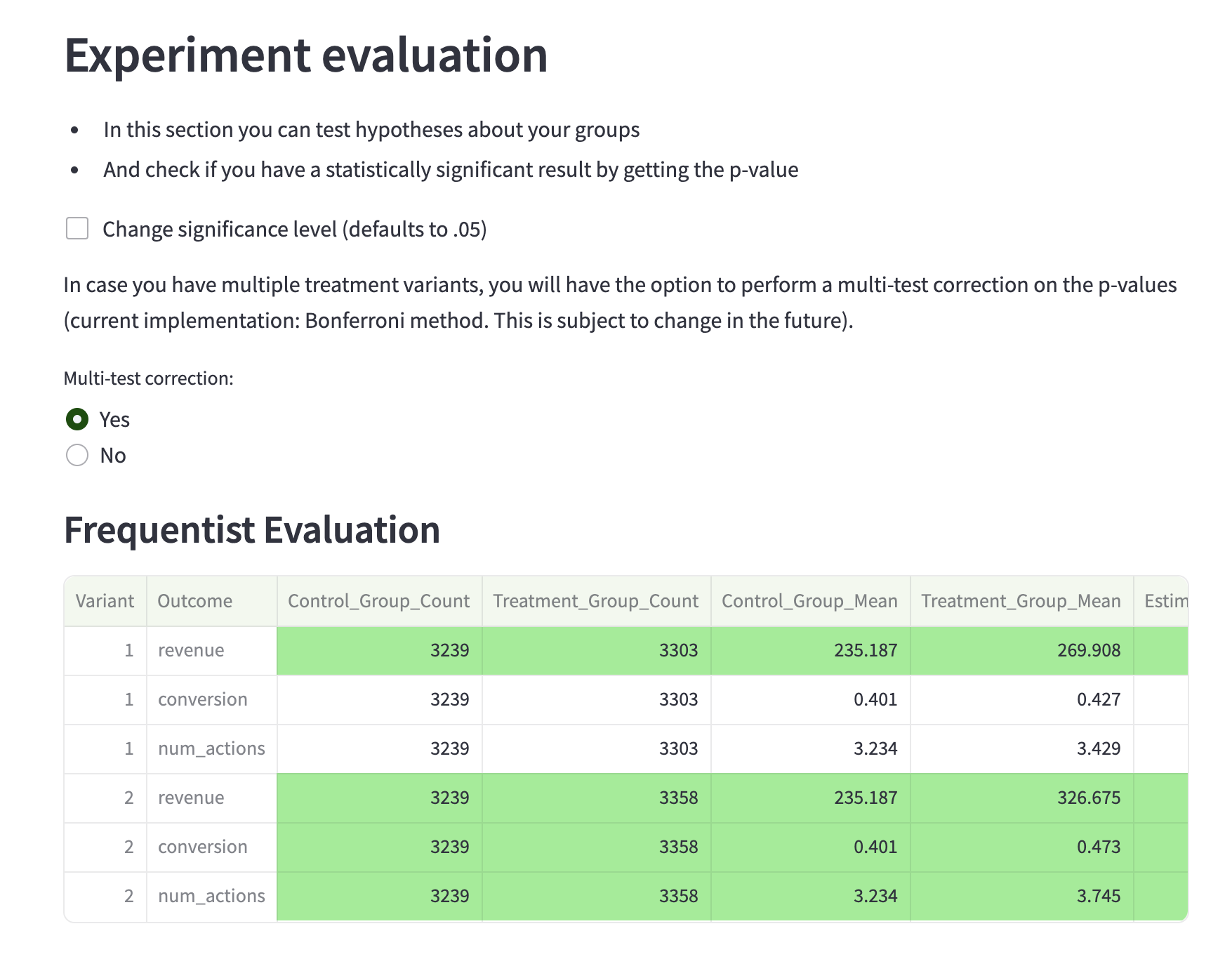Click the Control_Group_Count column header

[378, 601]
